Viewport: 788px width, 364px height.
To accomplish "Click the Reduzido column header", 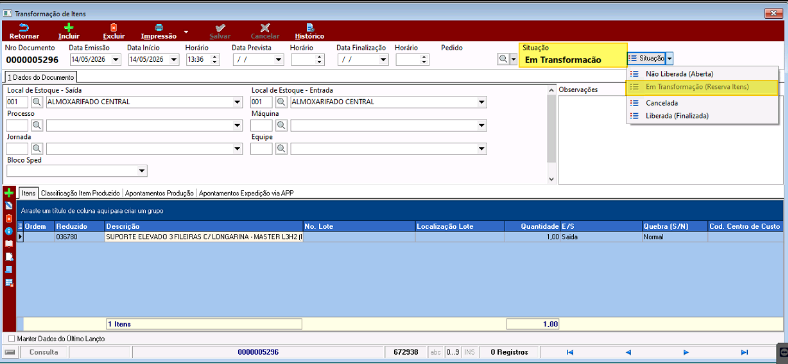I will pos(79,227).
